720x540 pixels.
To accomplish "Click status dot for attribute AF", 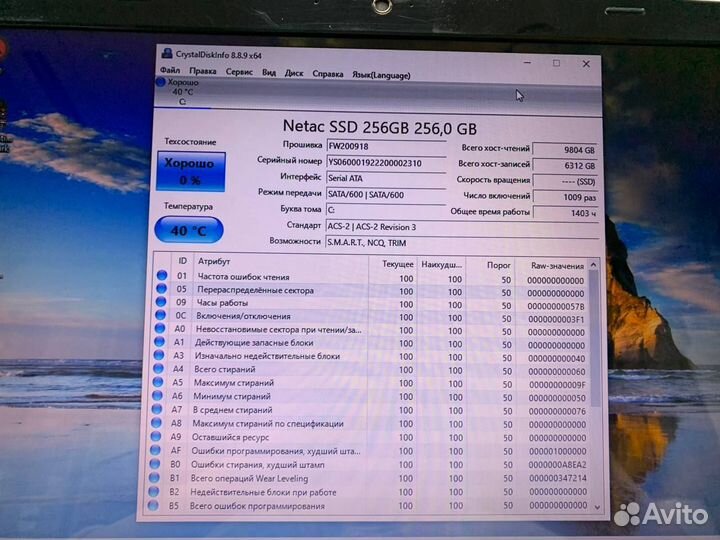I will click(x=155, y=450).
